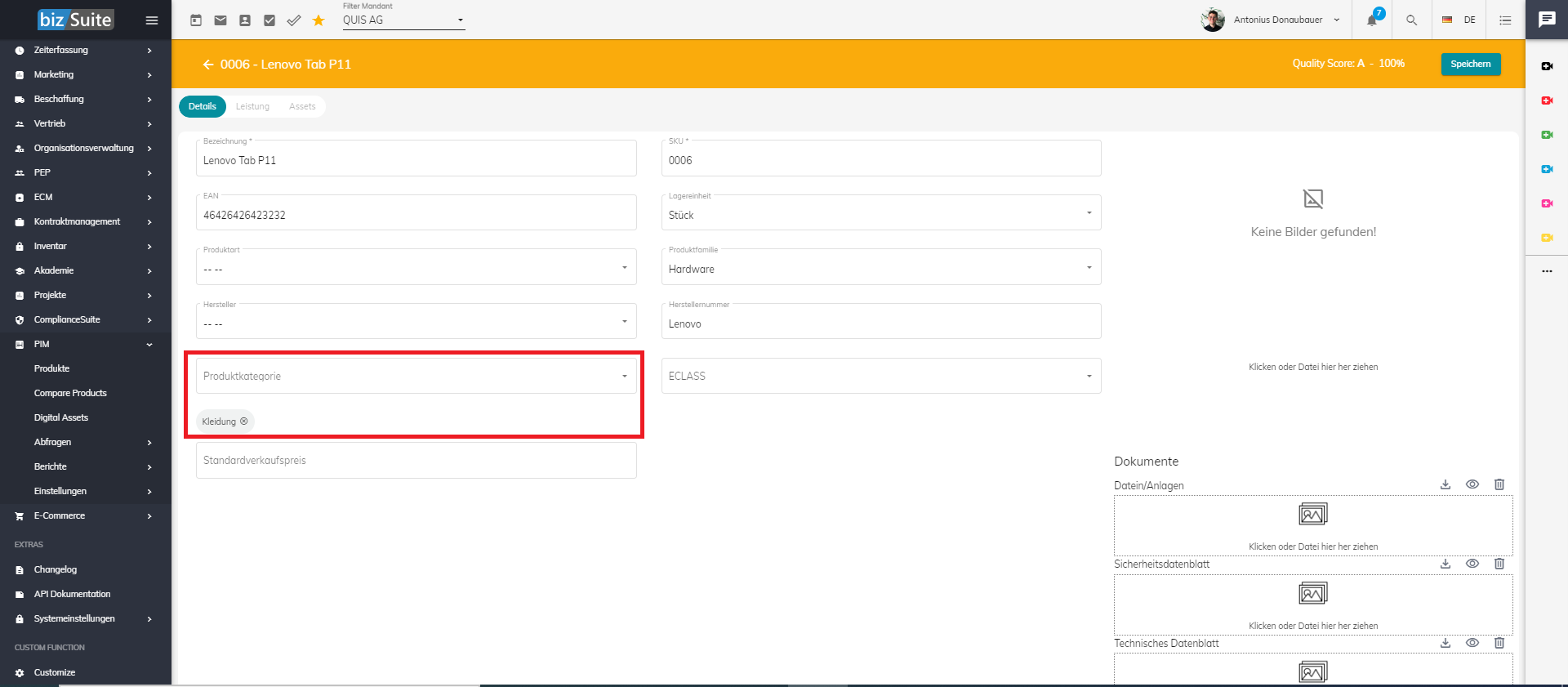This screenshot has height=687, width=1568.
Task: Click the Speichern button
Action: [x=1471, y=64]
